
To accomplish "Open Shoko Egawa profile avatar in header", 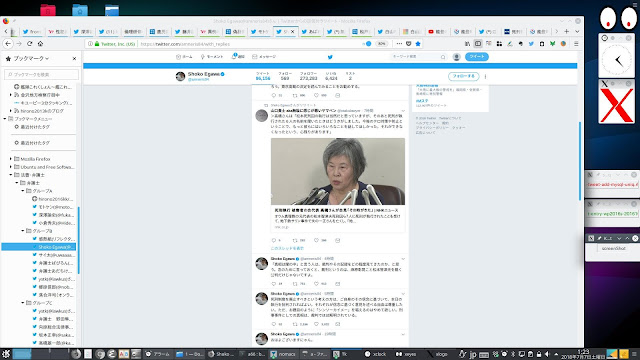I will point(180,76).
